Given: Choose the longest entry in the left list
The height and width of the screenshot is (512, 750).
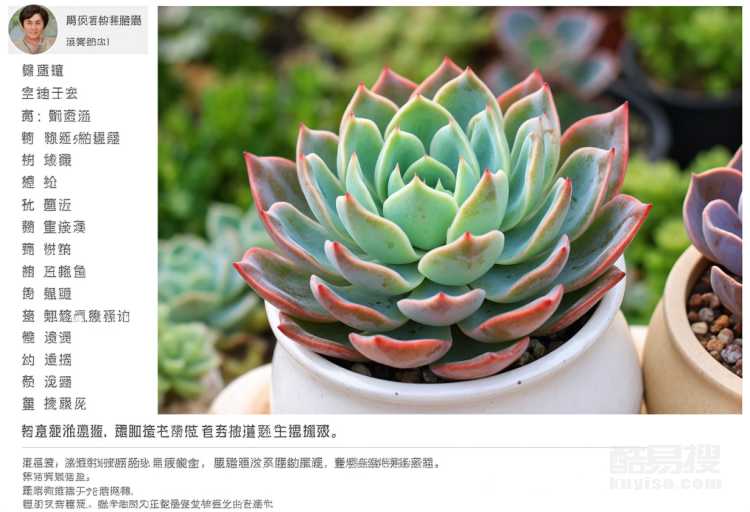Looking at the screenshot, I should 76,316.
